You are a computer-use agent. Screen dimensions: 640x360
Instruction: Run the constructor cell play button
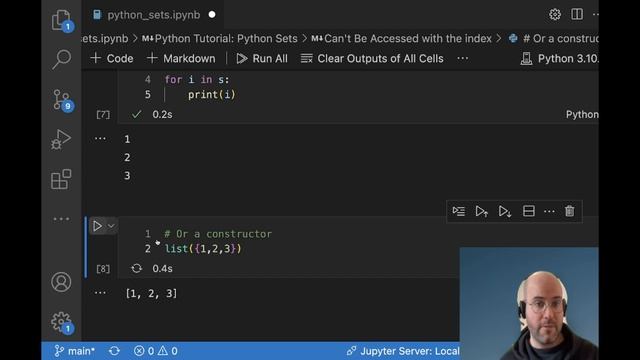tap(97, 226)
